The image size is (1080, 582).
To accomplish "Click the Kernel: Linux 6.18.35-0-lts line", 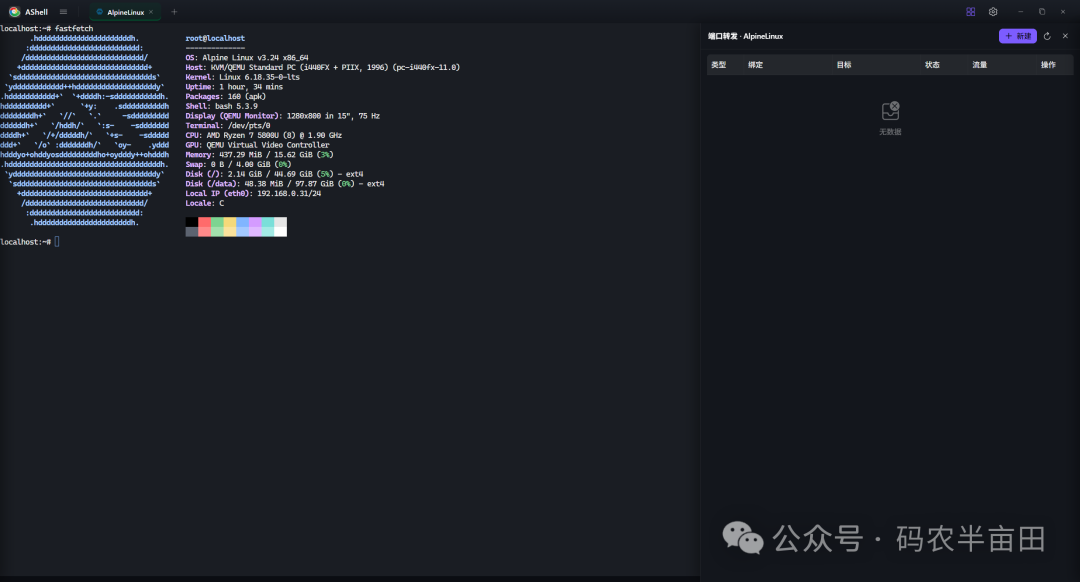I will click(242, 77).
